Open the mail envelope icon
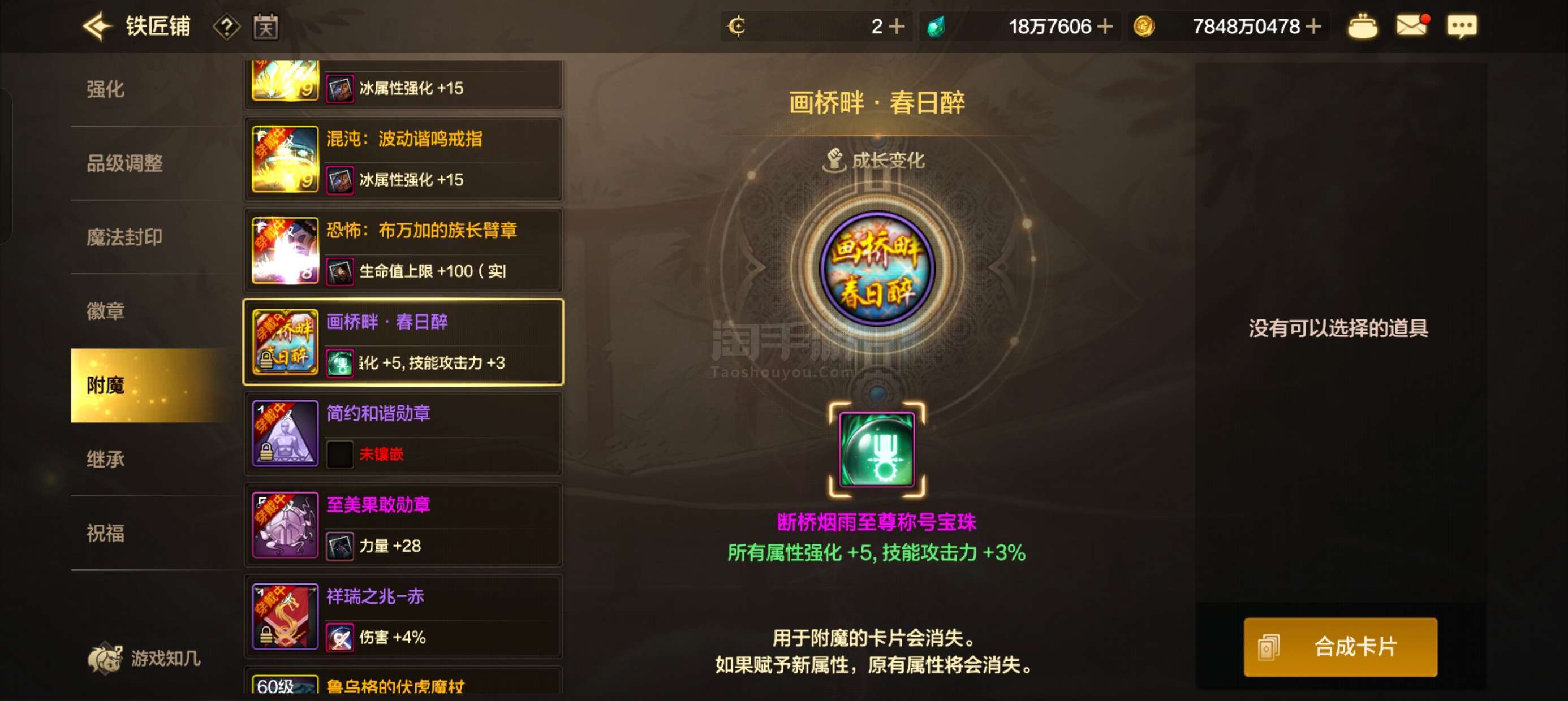Image resolution: width=1568 pixels, height=701 pixels. coord(1411,25)
